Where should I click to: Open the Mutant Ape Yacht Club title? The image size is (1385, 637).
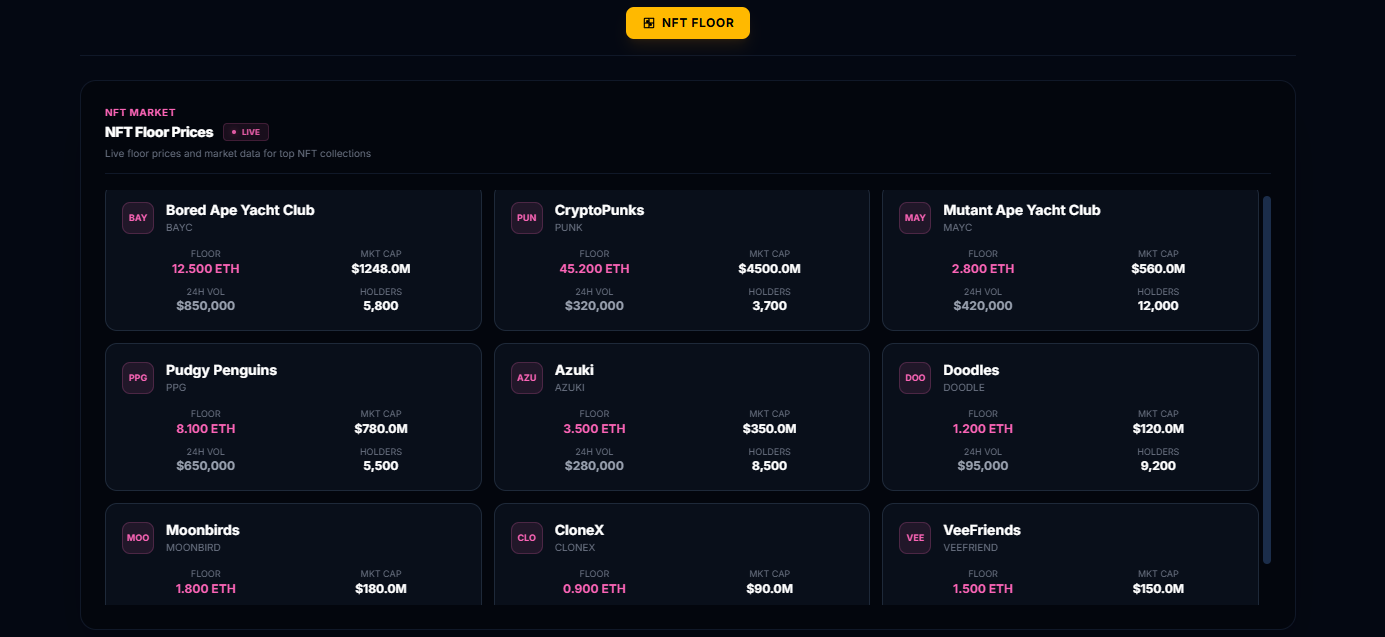1022,210
